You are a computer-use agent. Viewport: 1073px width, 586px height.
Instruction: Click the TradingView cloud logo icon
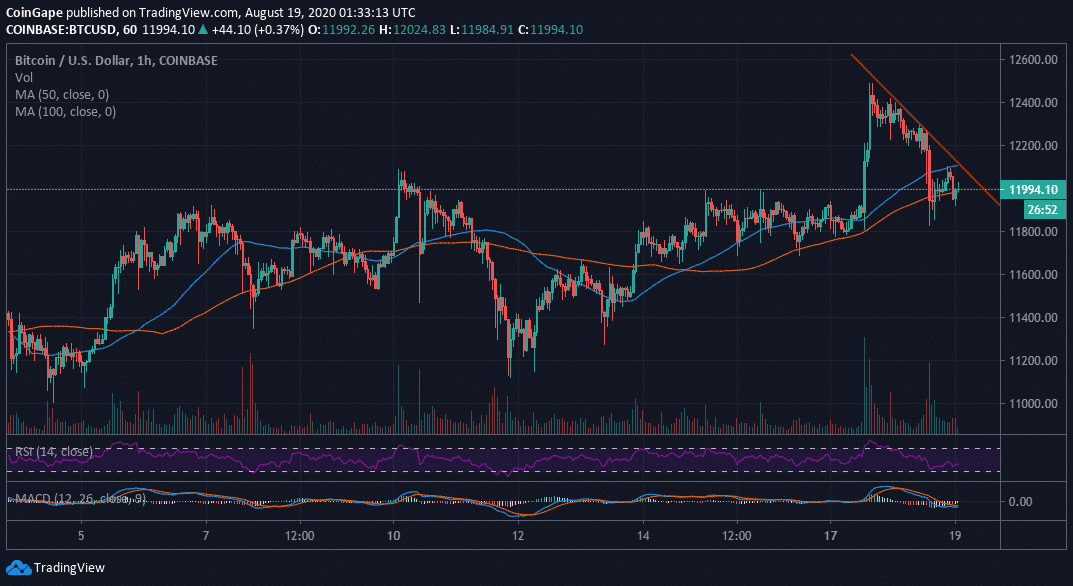pos(18,568)
